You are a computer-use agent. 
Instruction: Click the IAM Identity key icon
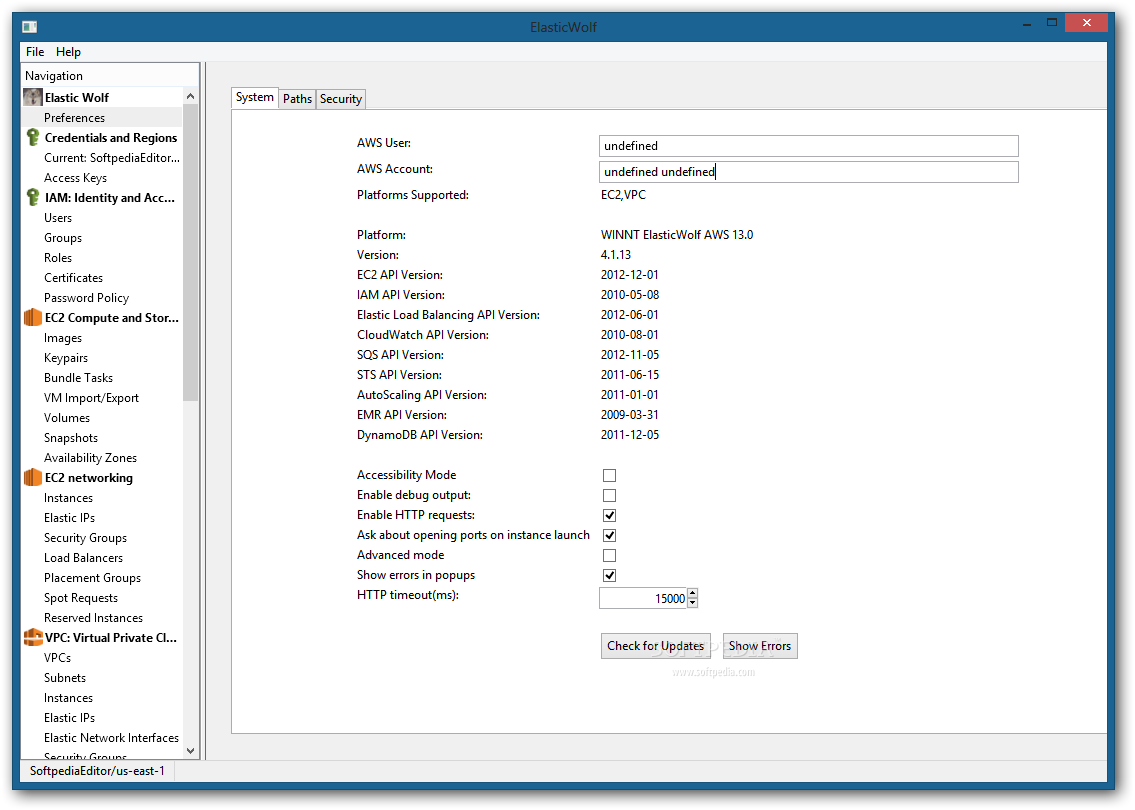tap(33, 198)
